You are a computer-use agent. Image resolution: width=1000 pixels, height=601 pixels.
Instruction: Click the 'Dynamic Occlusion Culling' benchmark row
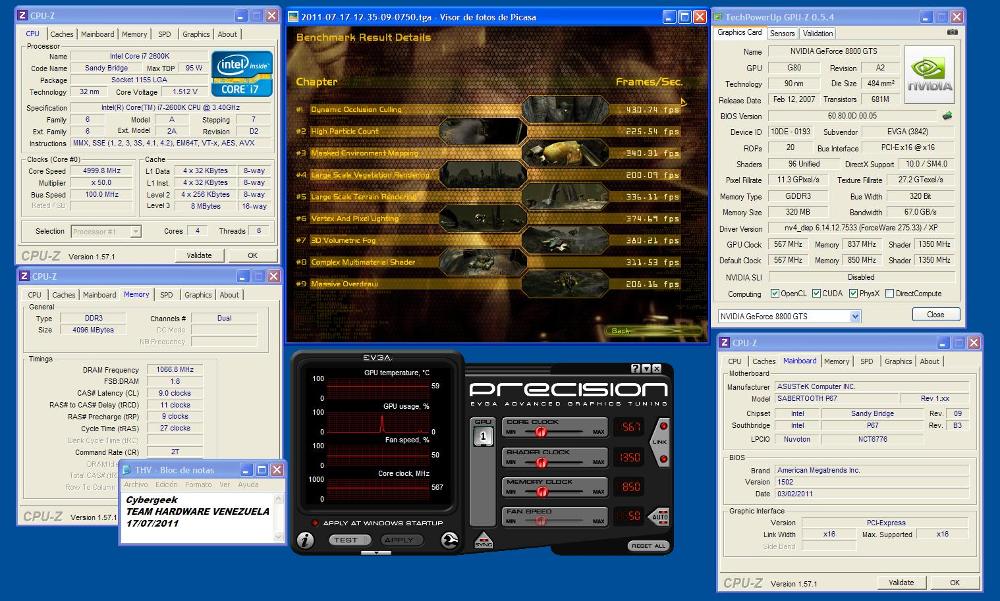488,110
